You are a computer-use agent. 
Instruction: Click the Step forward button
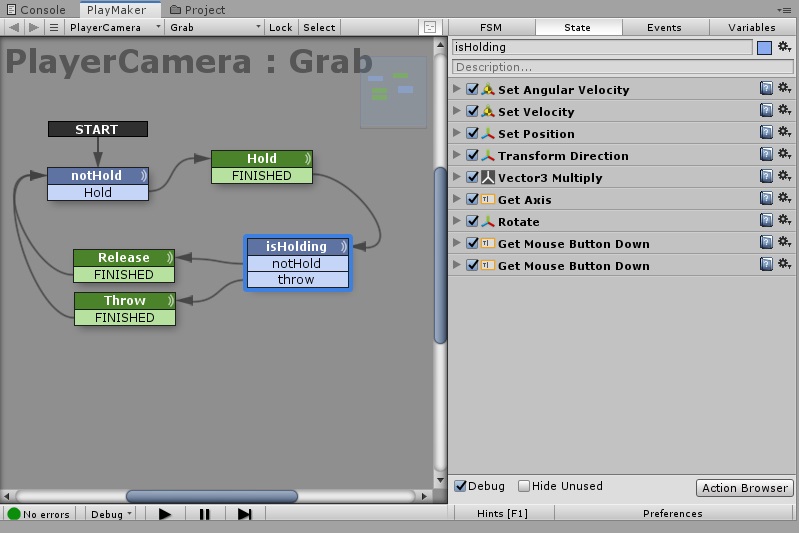[245, 514]
